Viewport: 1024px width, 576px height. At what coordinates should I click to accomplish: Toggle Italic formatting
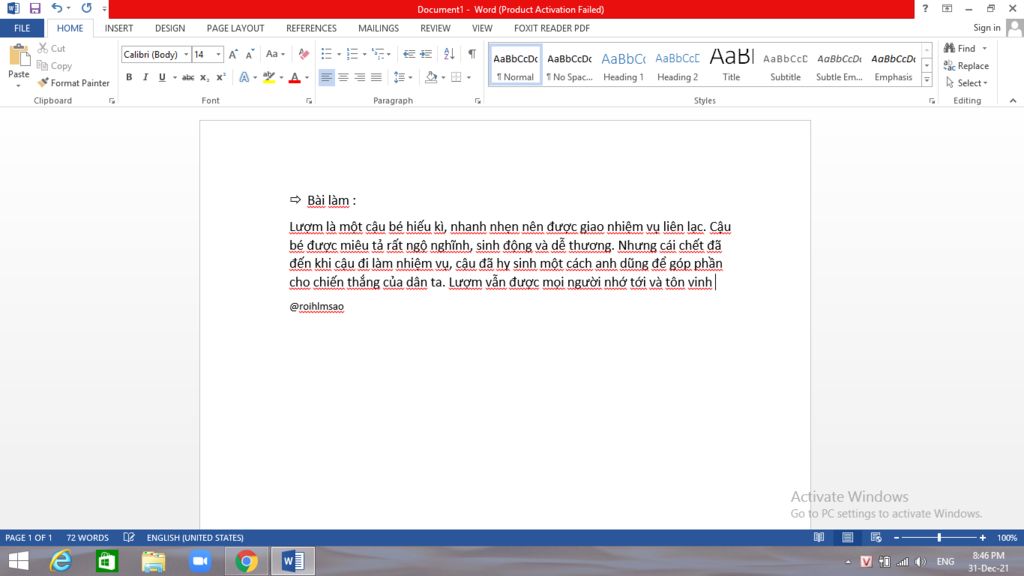pyautogui.click(x=145, y=77)
